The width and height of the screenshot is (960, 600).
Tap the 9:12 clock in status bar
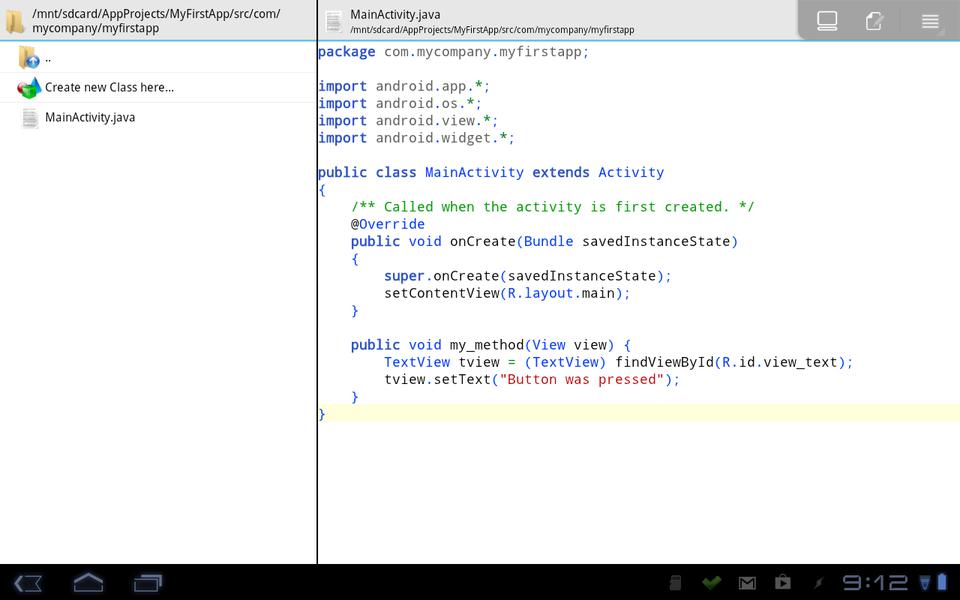pos(875,582)
